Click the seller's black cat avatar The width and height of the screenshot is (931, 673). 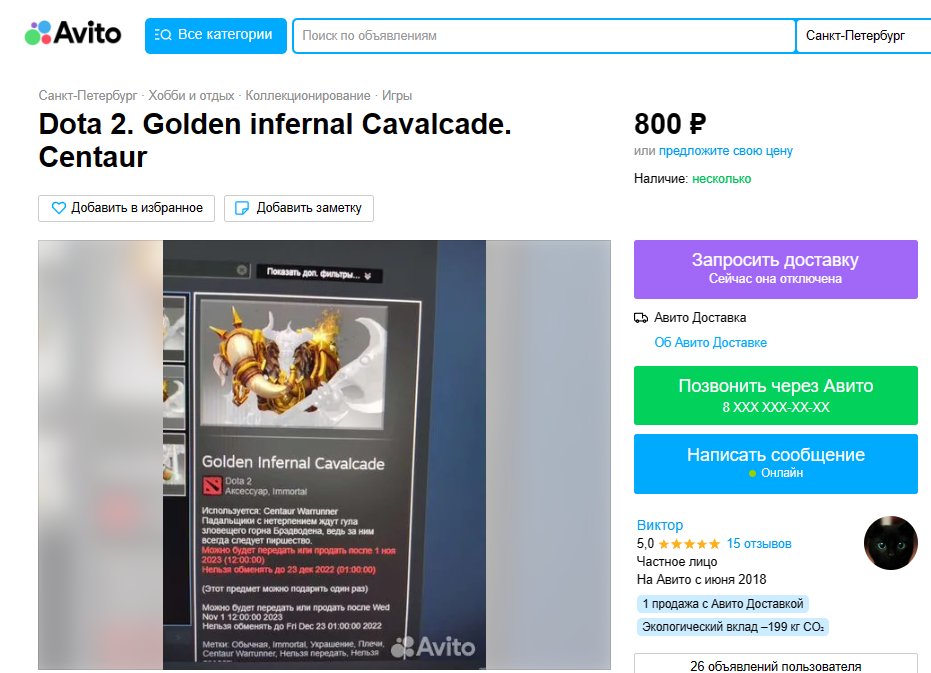coord(890,543)
